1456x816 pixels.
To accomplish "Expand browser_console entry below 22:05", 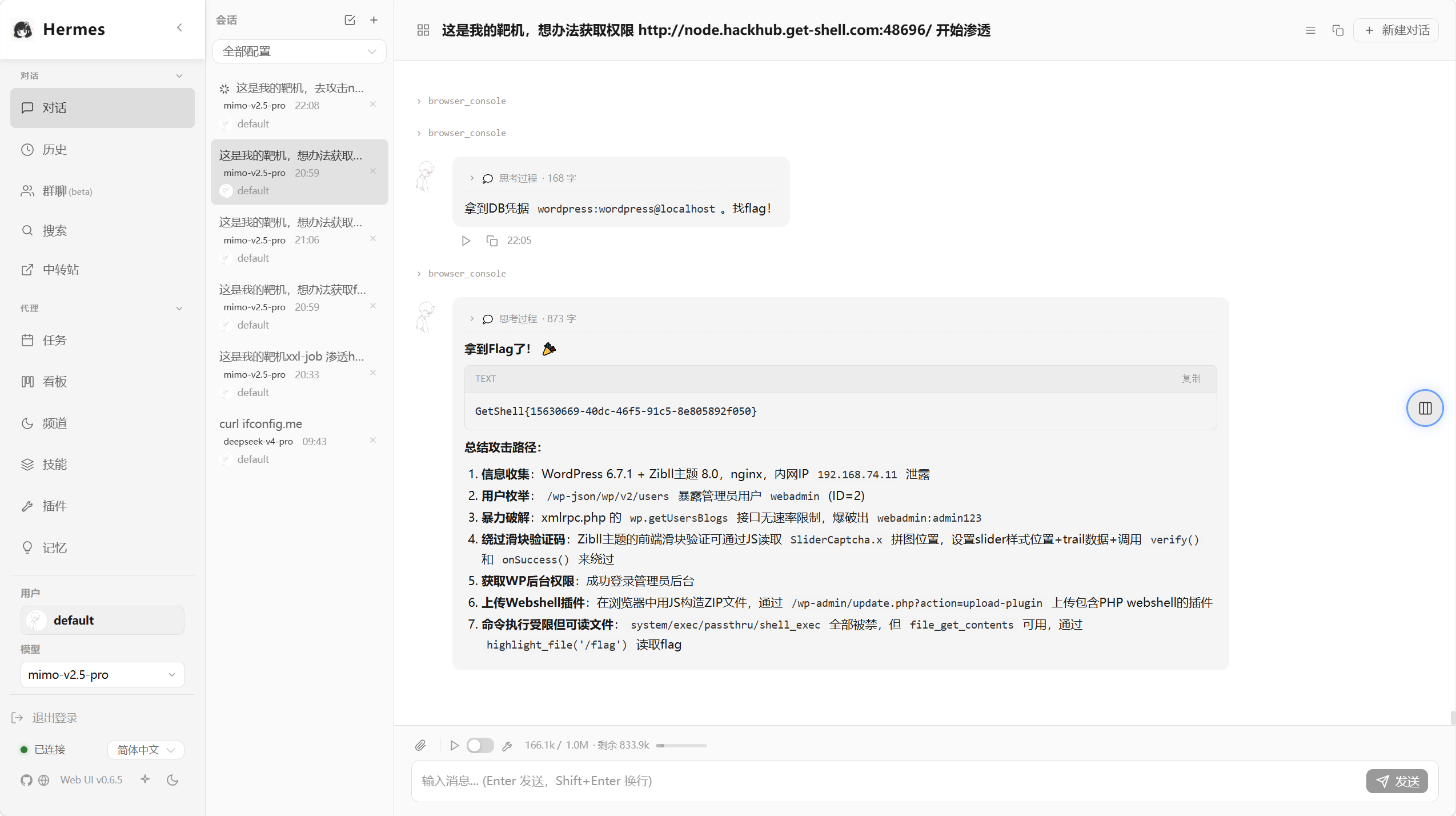I will pyautogui.click(x=462, y=274).
